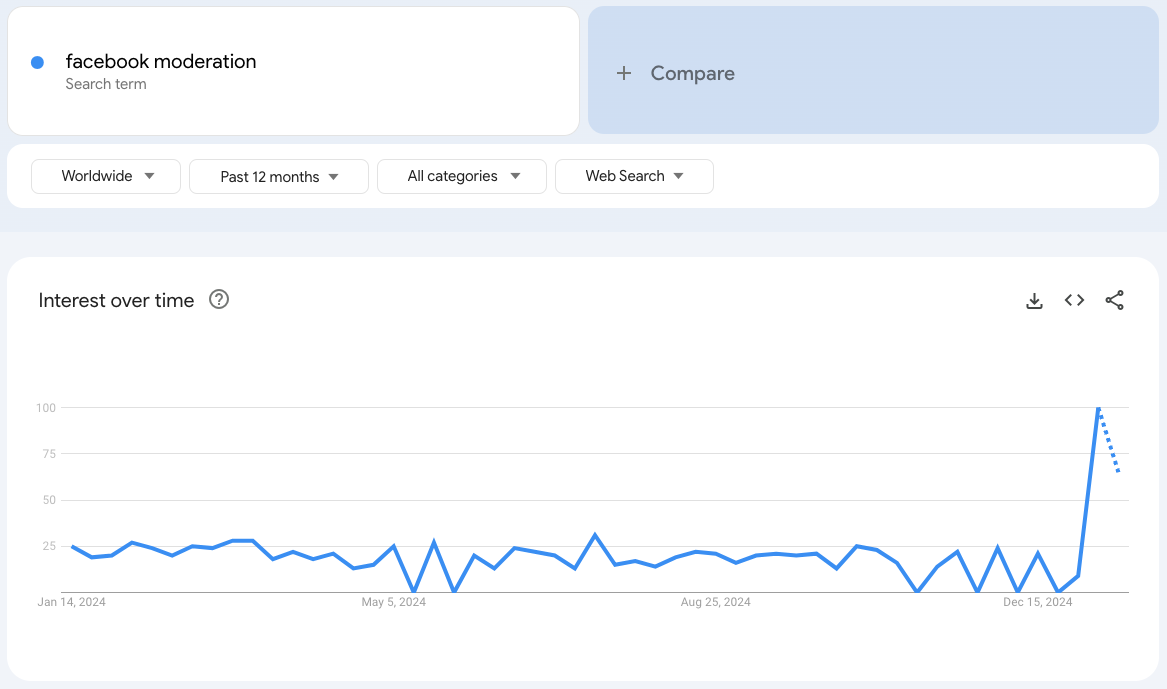The width and height of the screenshot is (1167, 689).
Task: Click the plus icon in the Compare box
Action: (x=624, y=72)
